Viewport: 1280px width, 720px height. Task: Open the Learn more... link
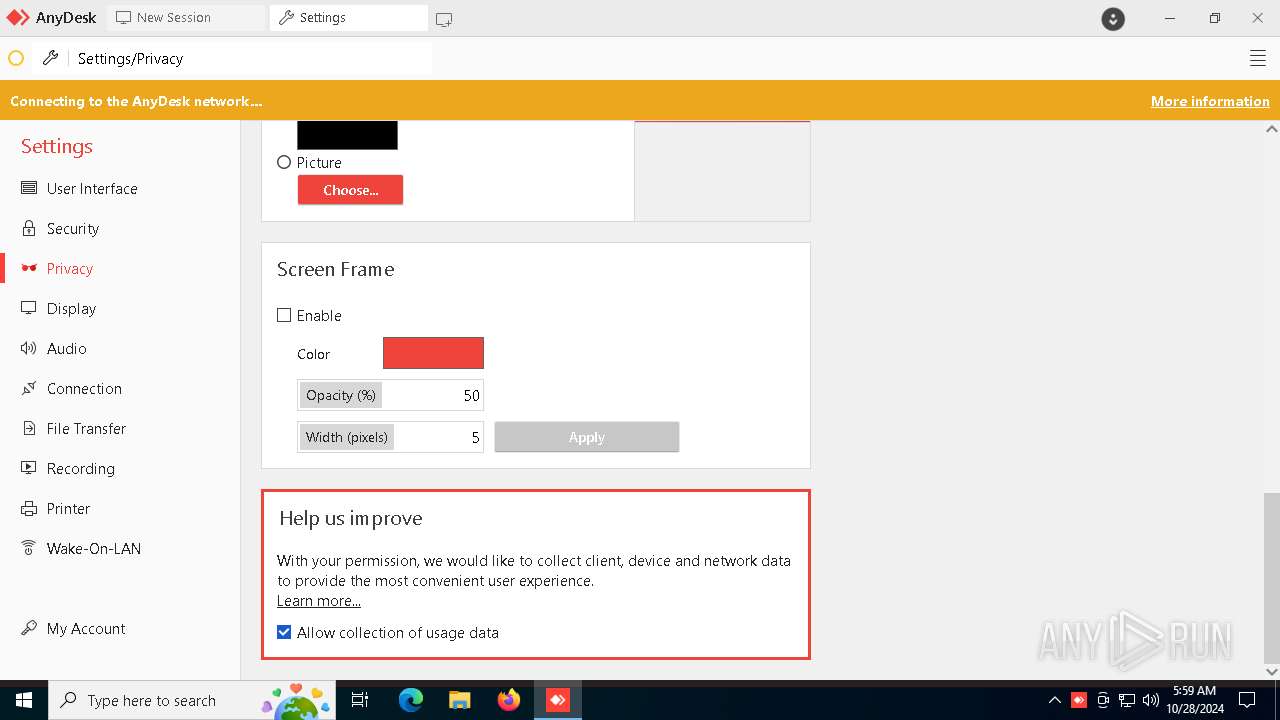pos(319,601)
